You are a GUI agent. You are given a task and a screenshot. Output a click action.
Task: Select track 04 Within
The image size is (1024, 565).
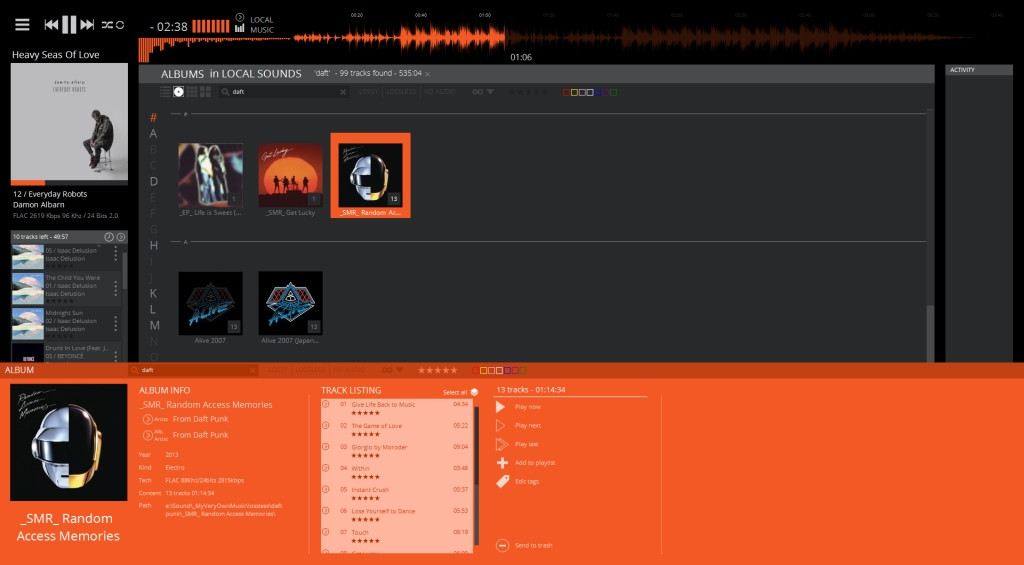[397, 472]
